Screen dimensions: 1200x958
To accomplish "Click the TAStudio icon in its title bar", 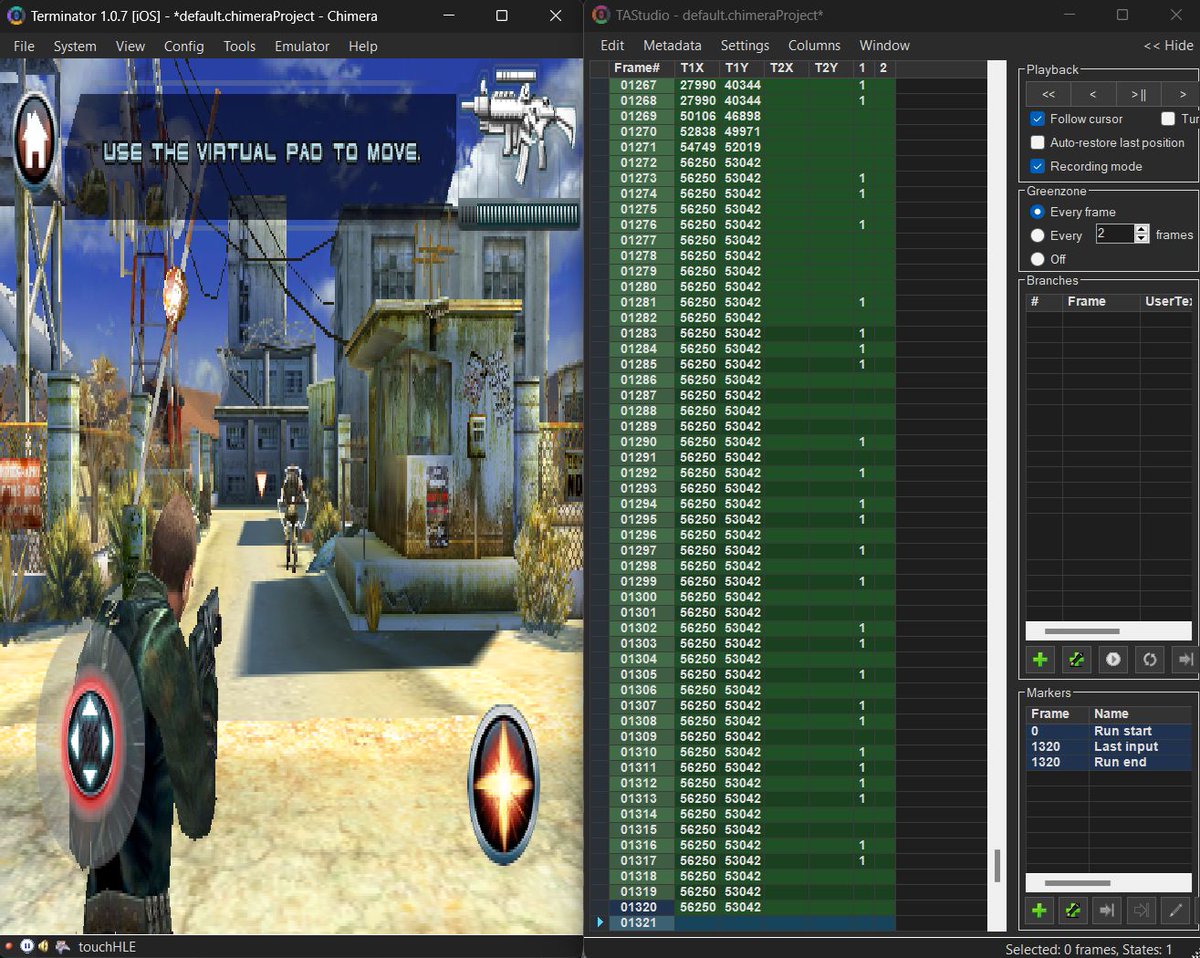I will pyautogui.click(x=600, y=15).
